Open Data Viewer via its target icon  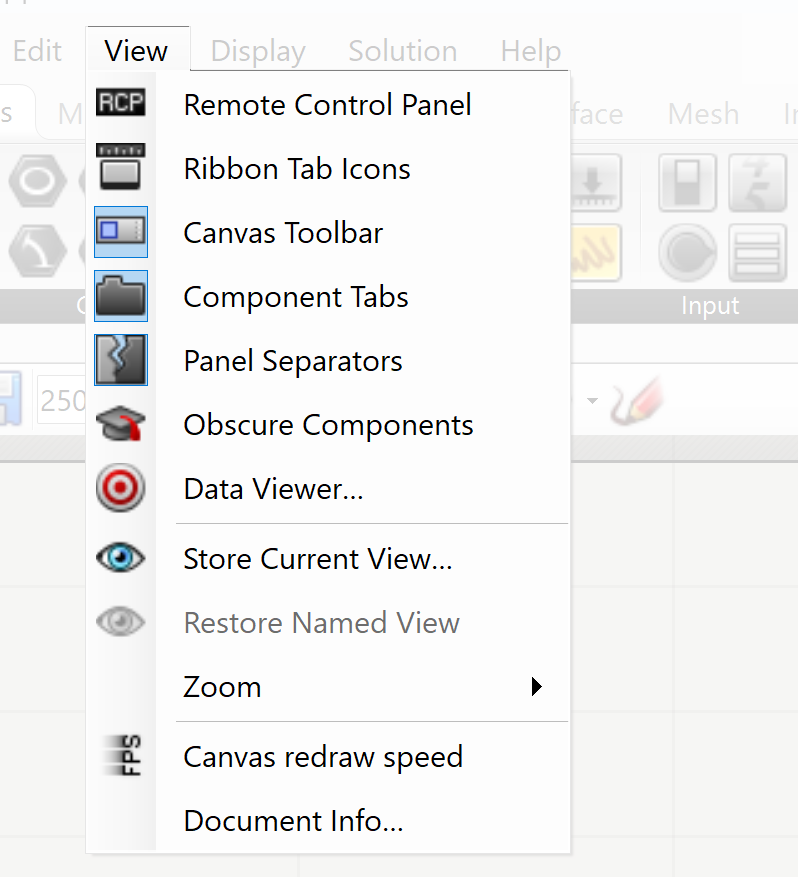point(121,489)
